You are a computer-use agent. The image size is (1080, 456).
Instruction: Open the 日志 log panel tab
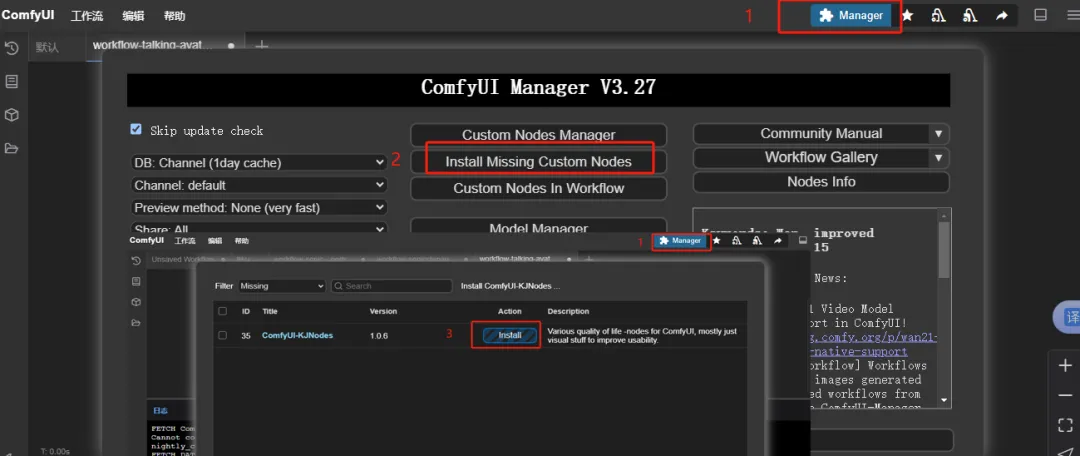[160, 411]
